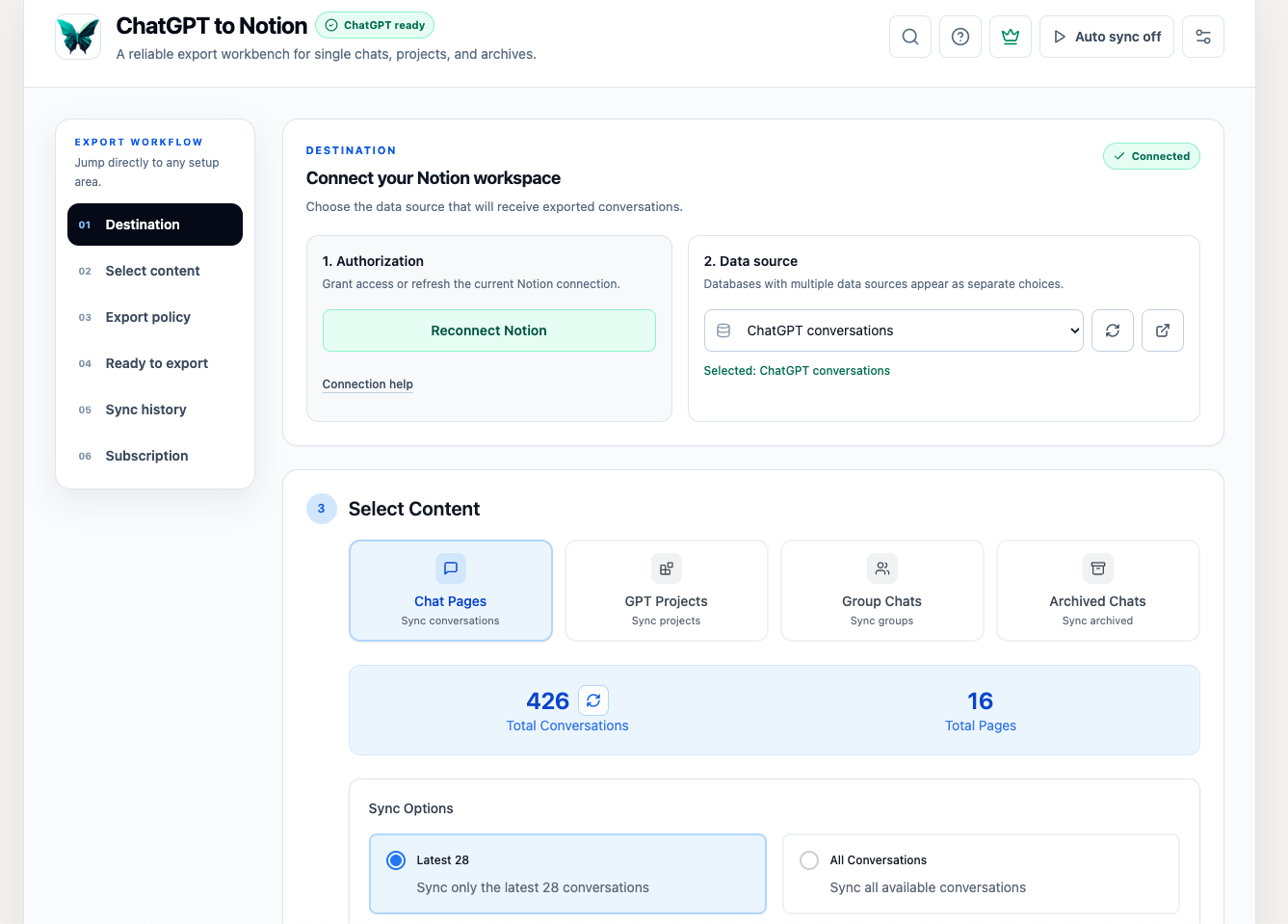Click Reconnect Notion button
1288x924 pixels.
(x=489, y=330)
